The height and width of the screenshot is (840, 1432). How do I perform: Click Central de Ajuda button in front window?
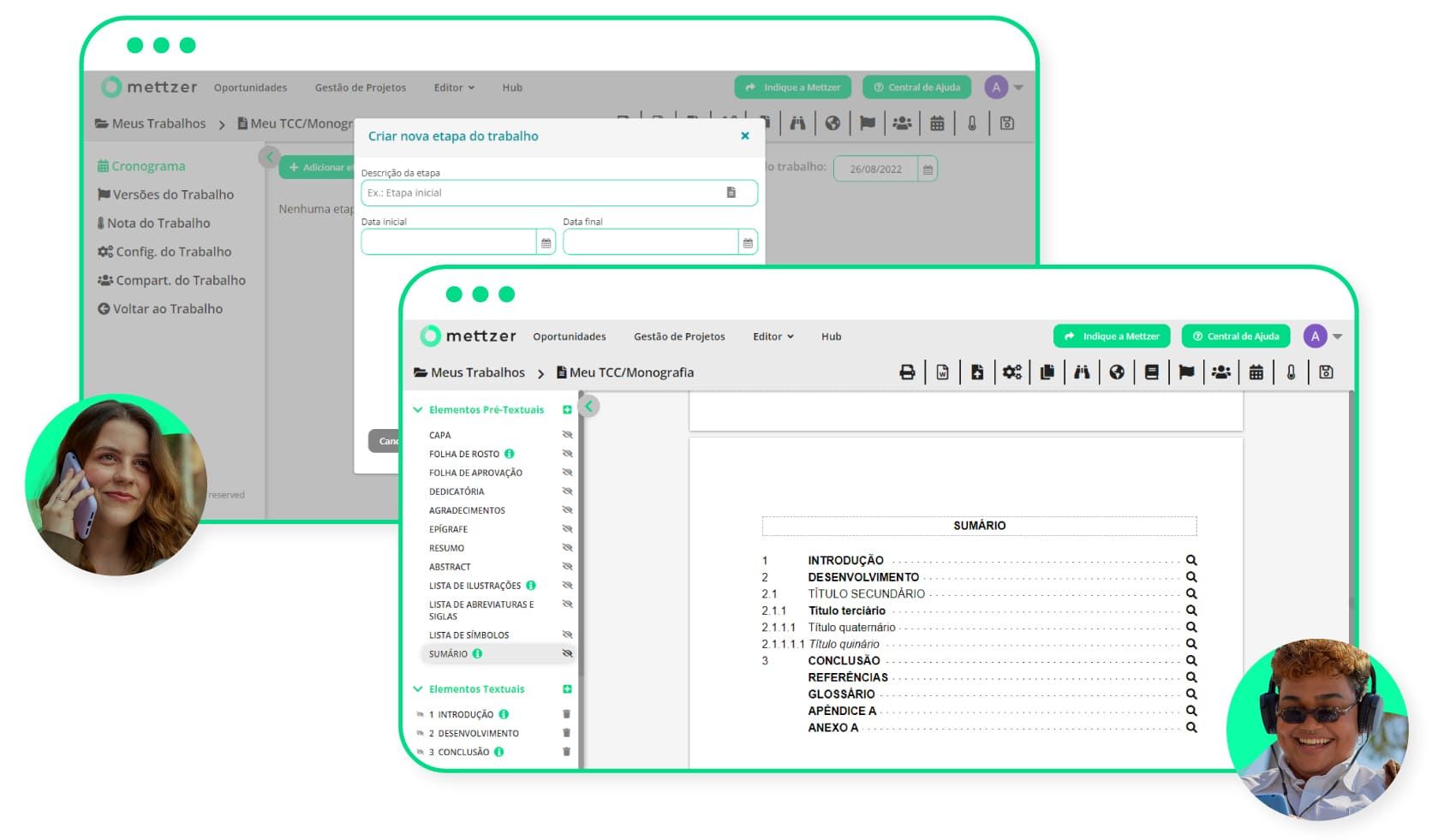(x=1236, y=337)
